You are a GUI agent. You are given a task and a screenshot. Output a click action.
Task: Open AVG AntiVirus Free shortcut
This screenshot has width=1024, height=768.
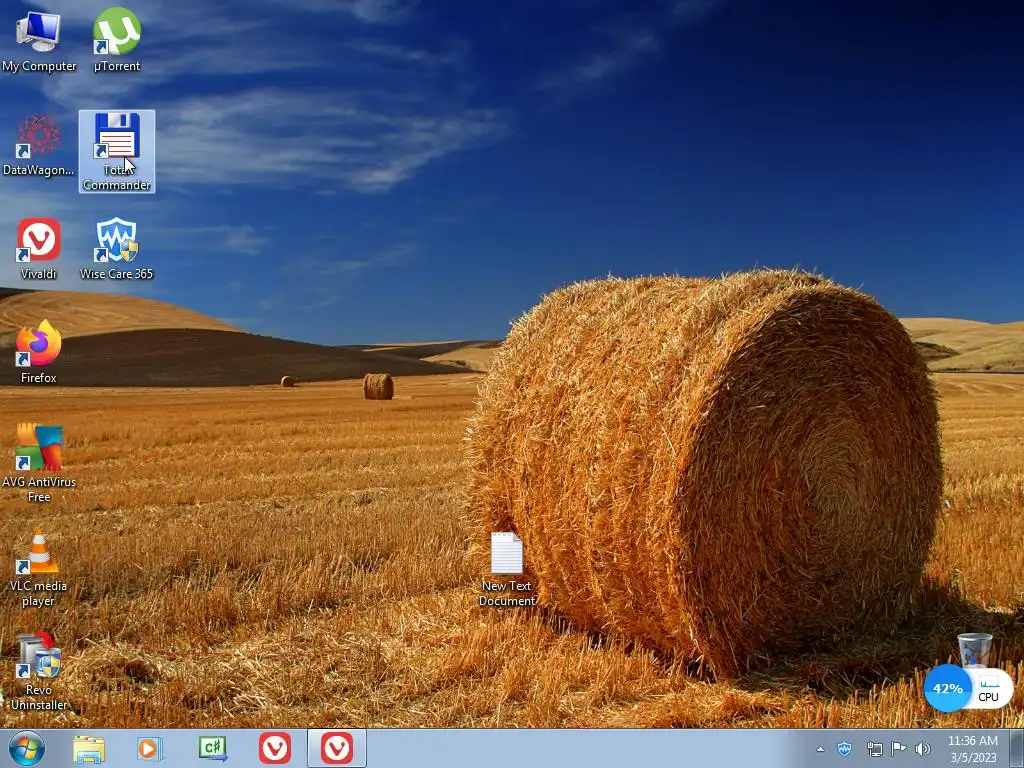pos(39,463)
